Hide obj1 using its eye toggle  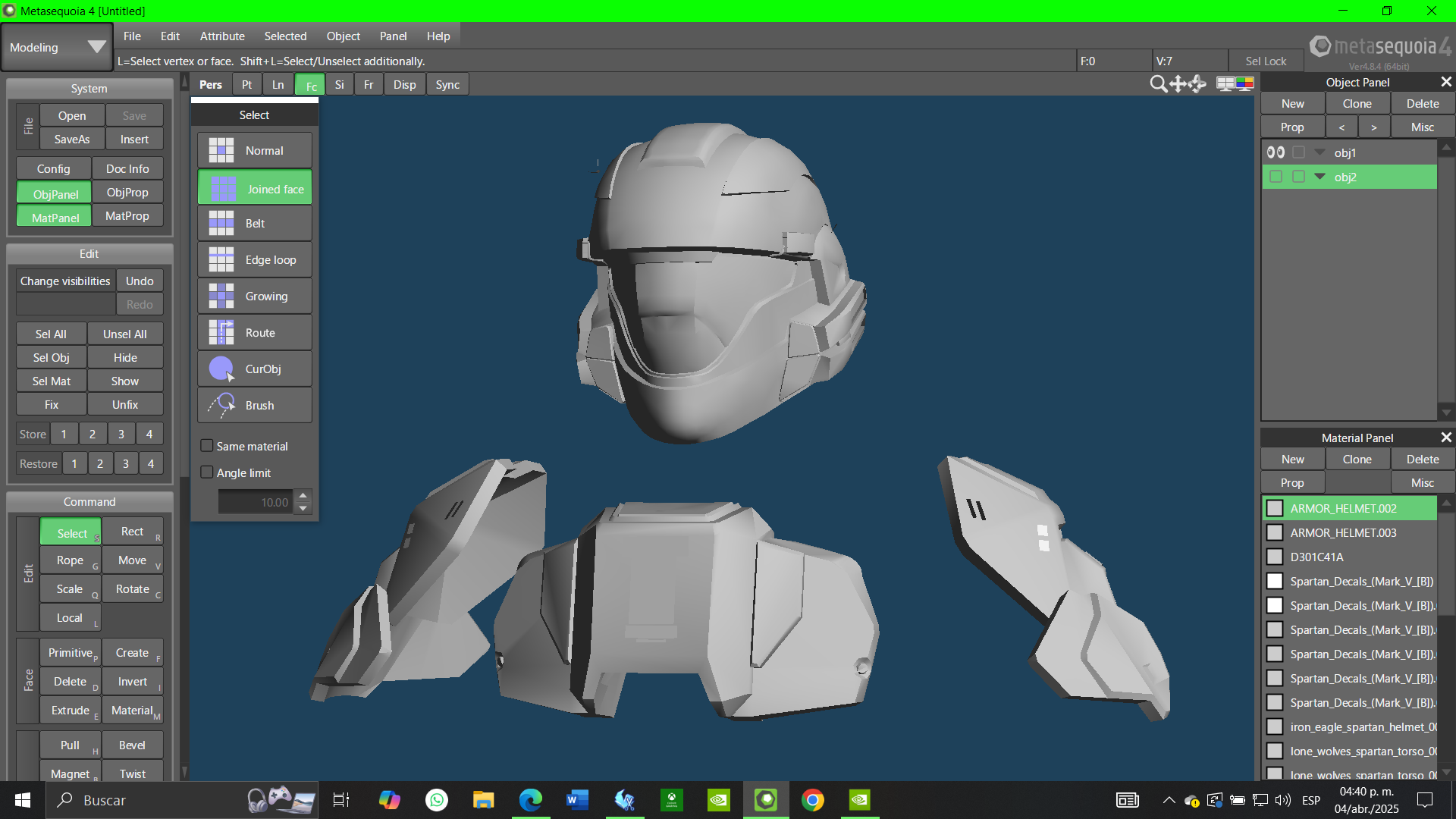[1276, 152]
